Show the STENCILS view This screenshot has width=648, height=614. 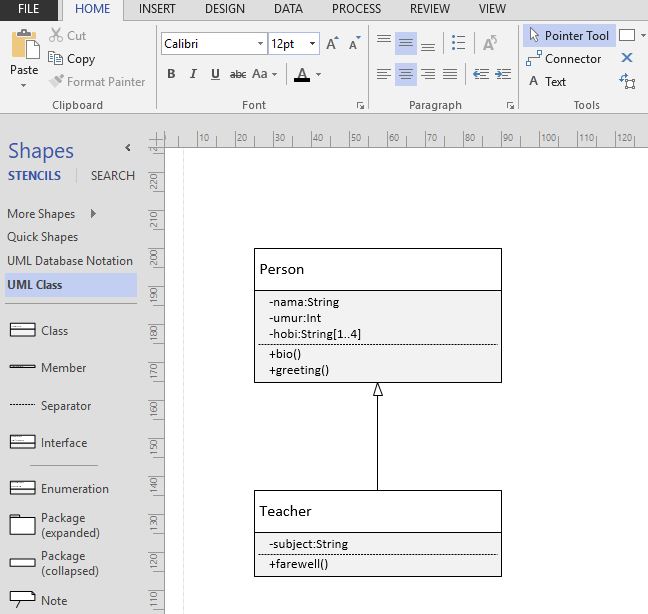pyautogui.click(x=34, y=176)
